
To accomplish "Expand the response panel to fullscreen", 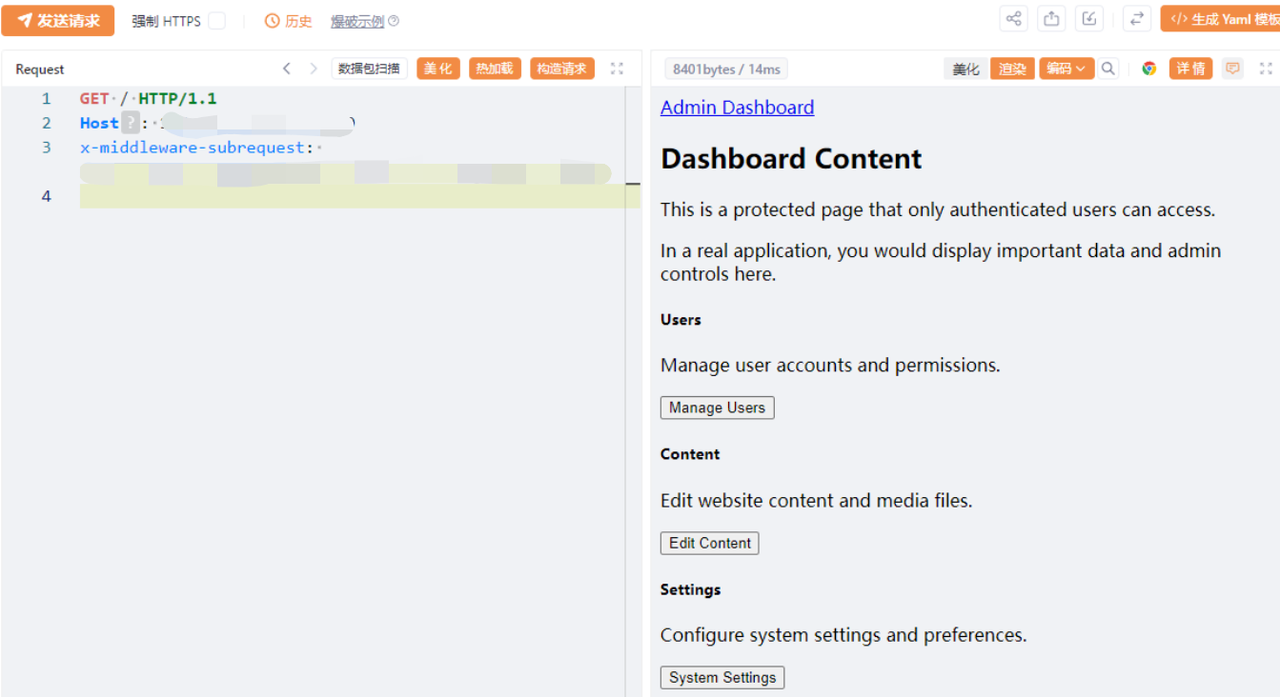I will tap(1265, 69).
